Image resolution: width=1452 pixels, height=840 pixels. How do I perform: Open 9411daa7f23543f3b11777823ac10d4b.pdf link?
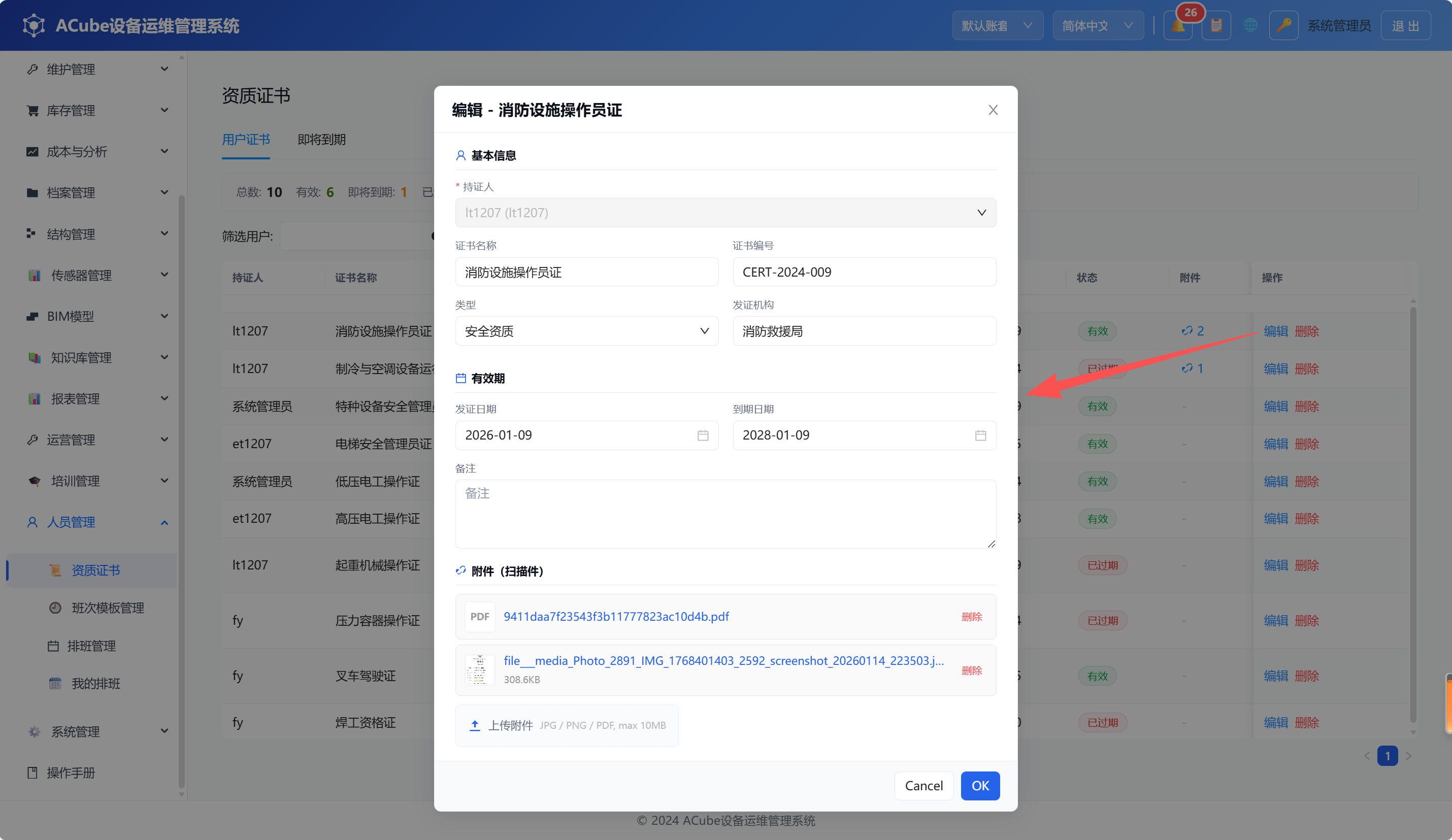(x=616, y=617)
